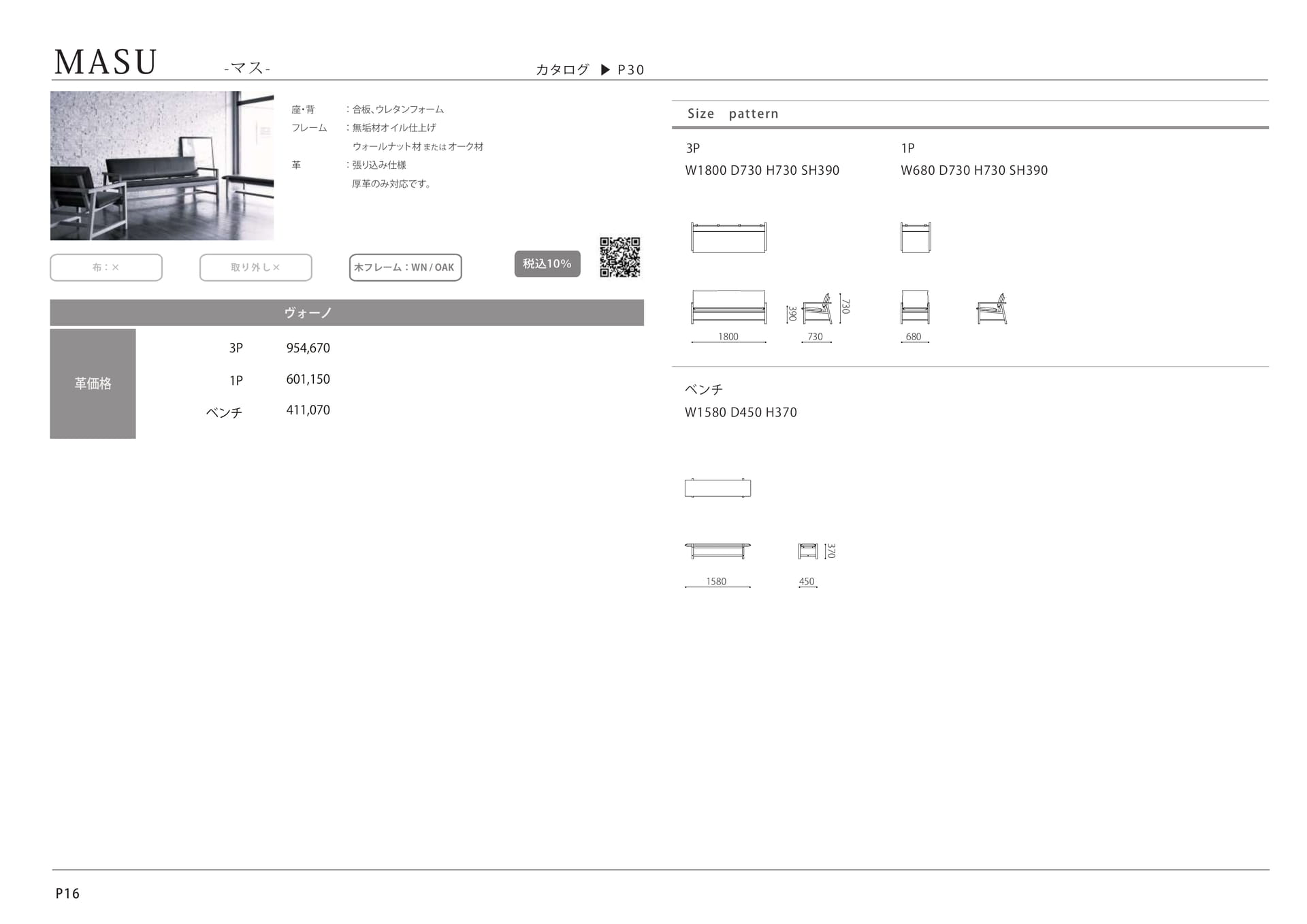Click the 730 depth label under sofa side view
Image resolution: width=1307 pixels, height=924 pixels.
click(x=815, y=337)
